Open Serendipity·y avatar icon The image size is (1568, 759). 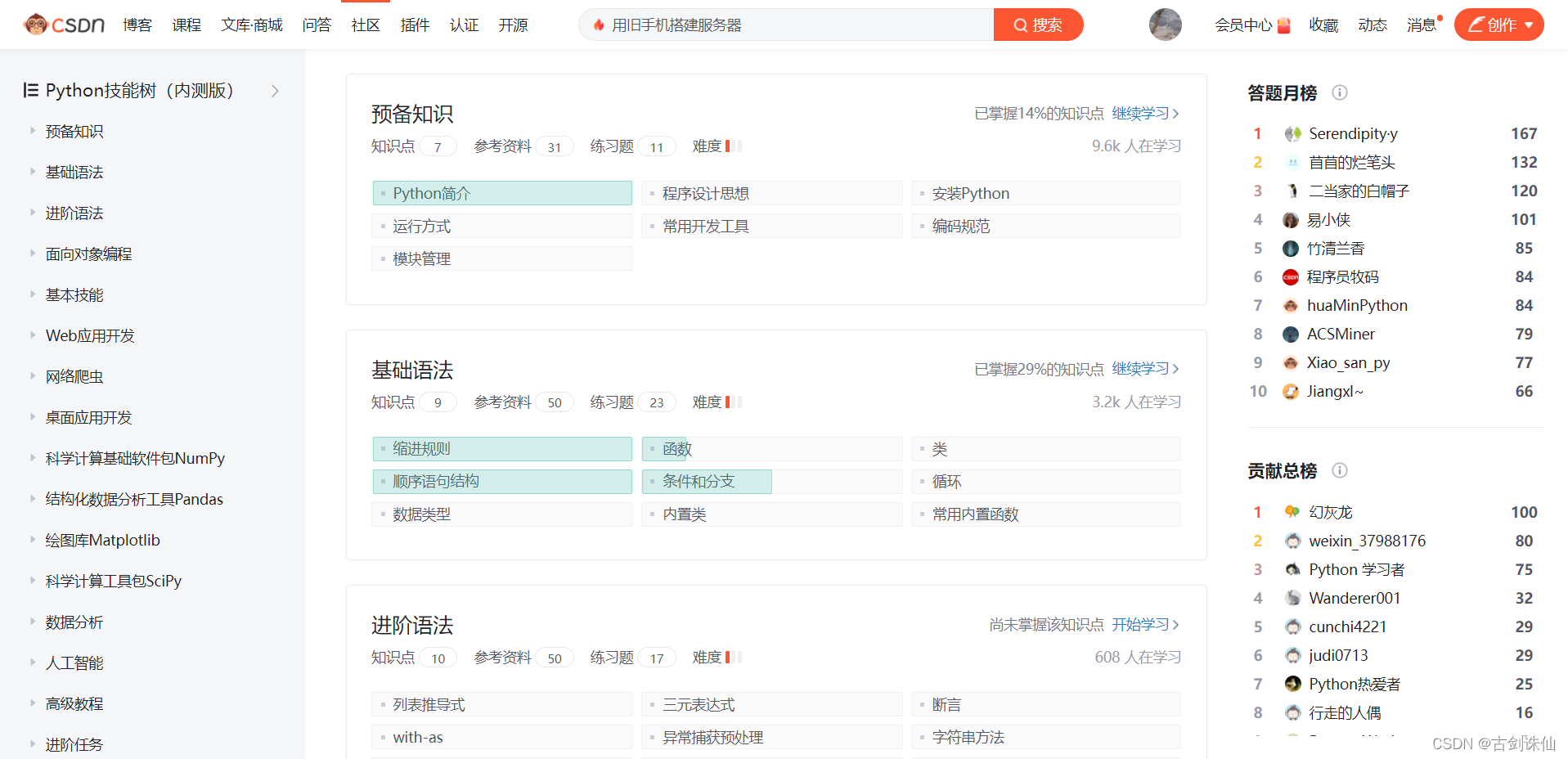point(1292,133)
